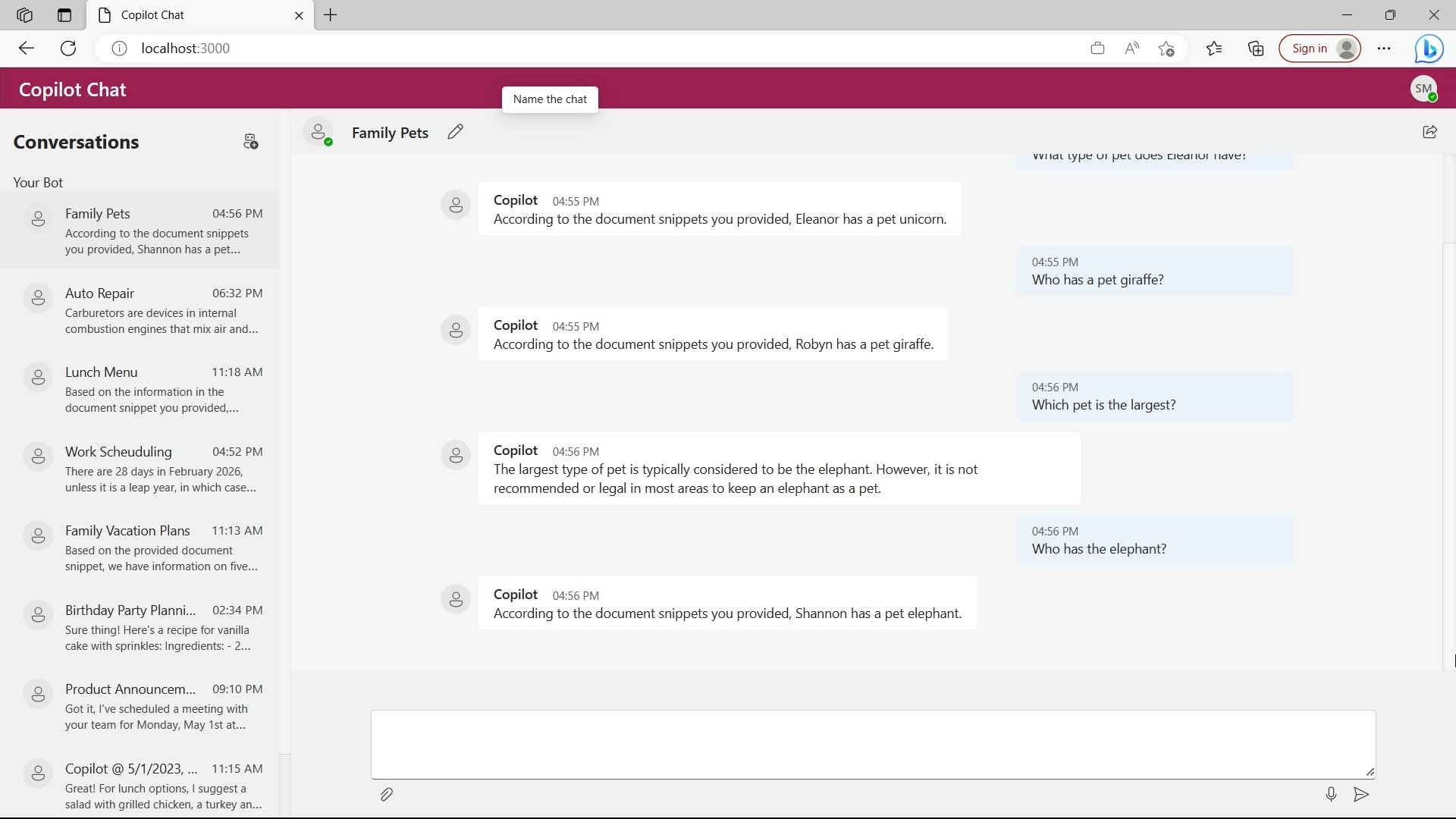The image size is (1456, 819).
Task: Open browser favorites star list icon
Action: pyautogui.click(x=1214, y=49)
